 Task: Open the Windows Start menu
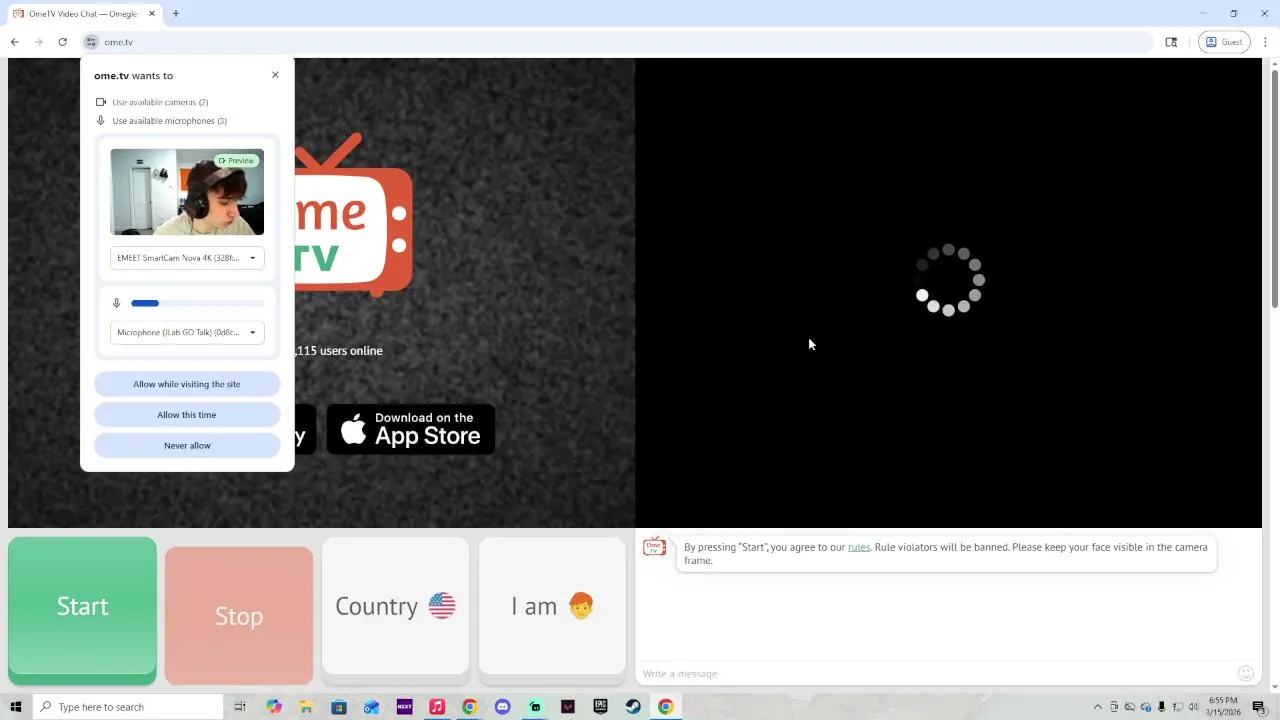click(15, 707)
